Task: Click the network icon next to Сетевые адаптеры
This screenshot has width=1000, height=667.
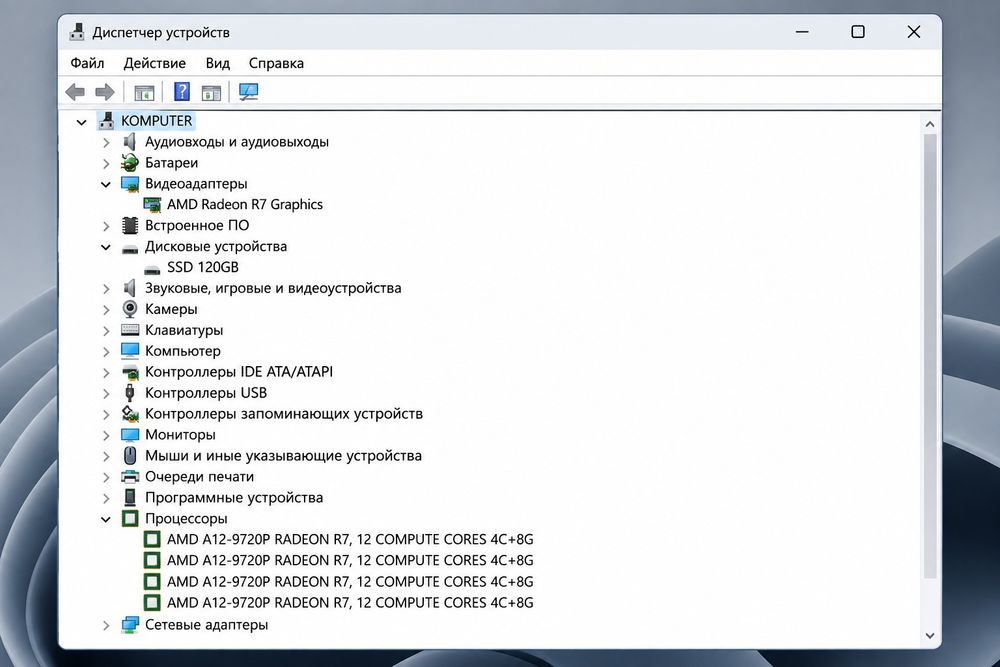Action: coord(130,625)
